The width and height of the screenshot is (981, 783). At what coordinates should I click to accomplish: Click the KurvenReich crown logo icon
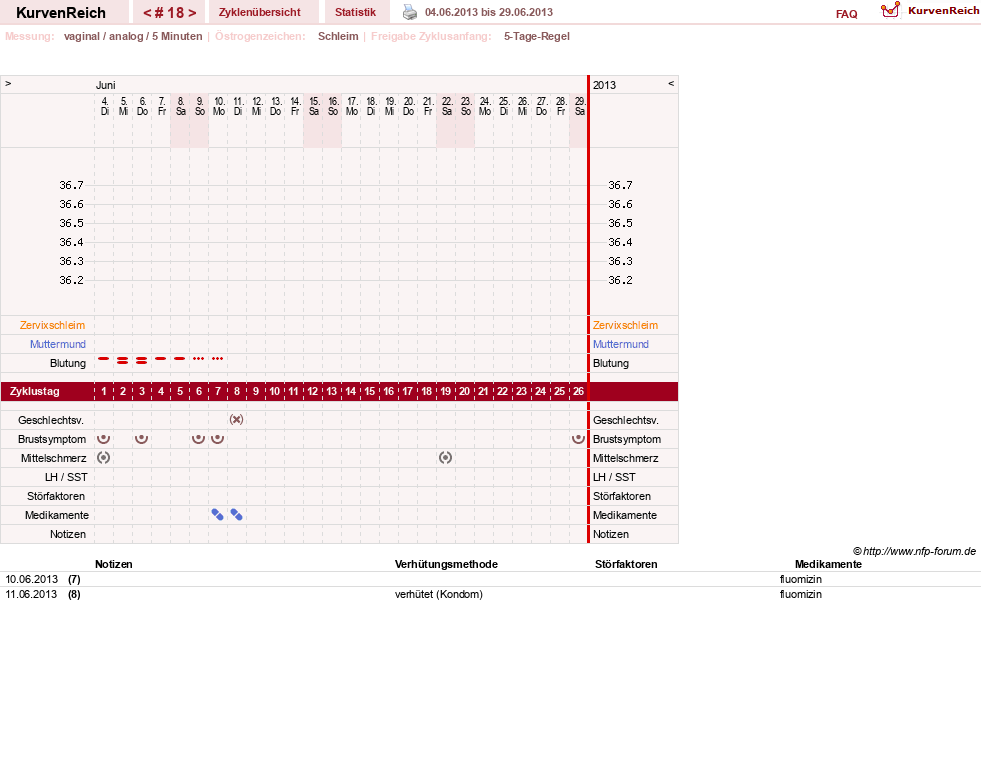point(890,10)
